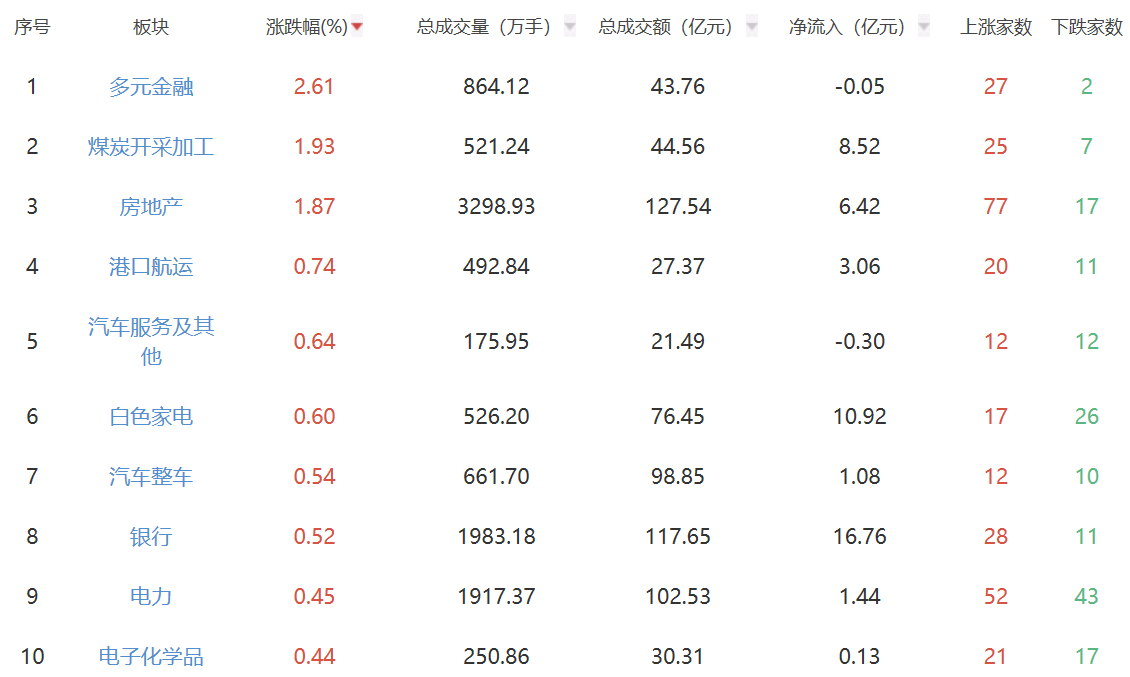Open the 多元金融 sector link
The image size is (1130, 677).
[x=151, y=87]
